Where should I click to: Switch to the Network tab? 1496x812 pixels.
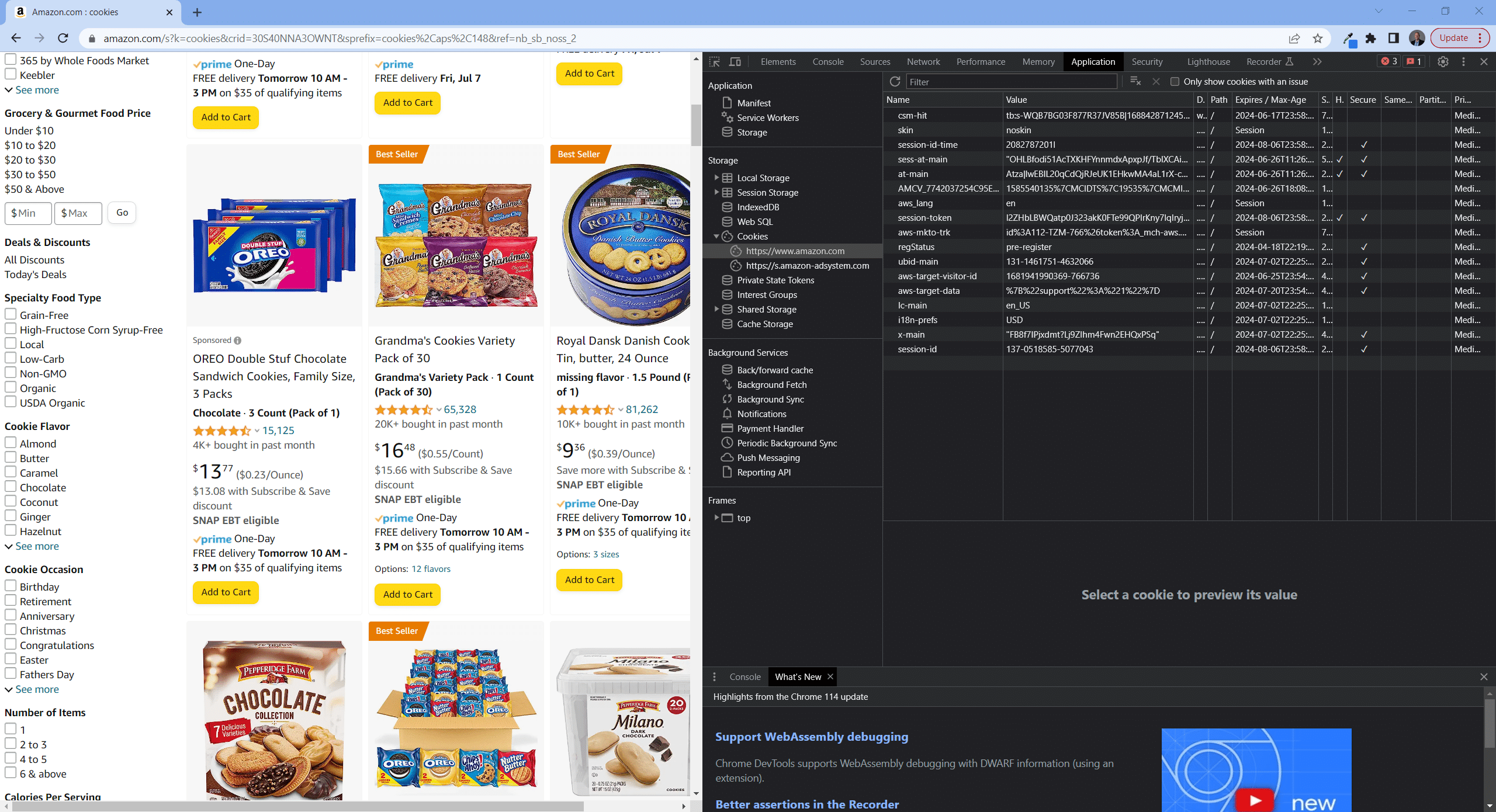(923, 61)
